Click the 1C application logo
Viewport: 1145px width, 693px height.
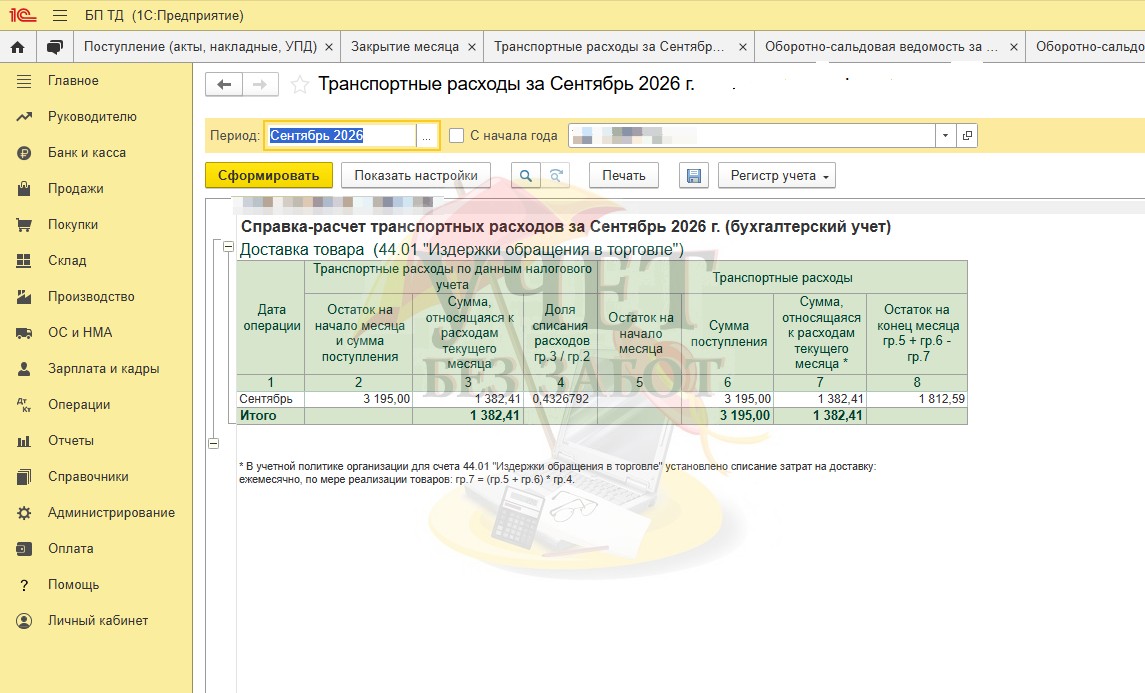[x=23, y=15]
